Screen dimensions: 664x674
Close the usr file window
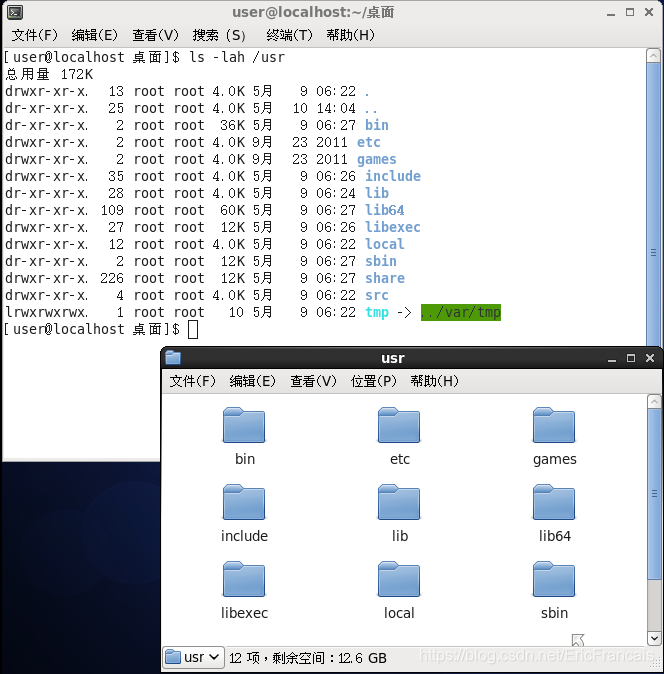click(650, 358)
